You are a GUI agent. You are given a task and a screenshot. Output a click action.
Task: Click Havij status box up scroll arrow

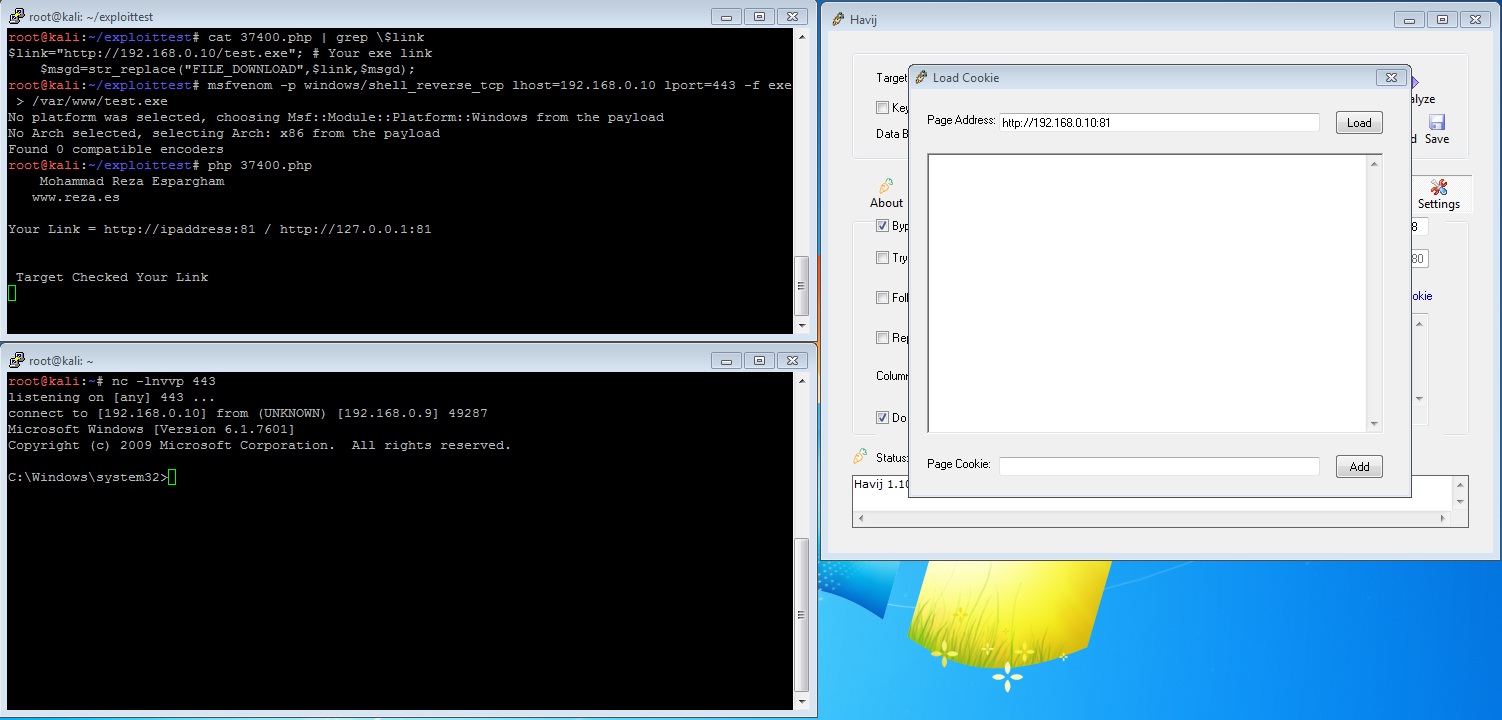(1460, 485)
